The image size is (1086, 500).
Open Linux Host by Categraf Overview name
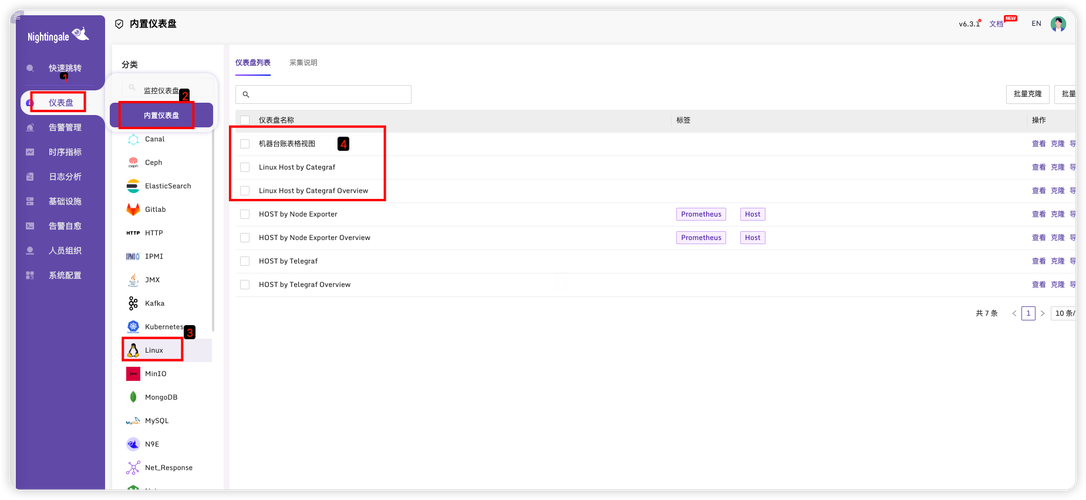(313, 190)
